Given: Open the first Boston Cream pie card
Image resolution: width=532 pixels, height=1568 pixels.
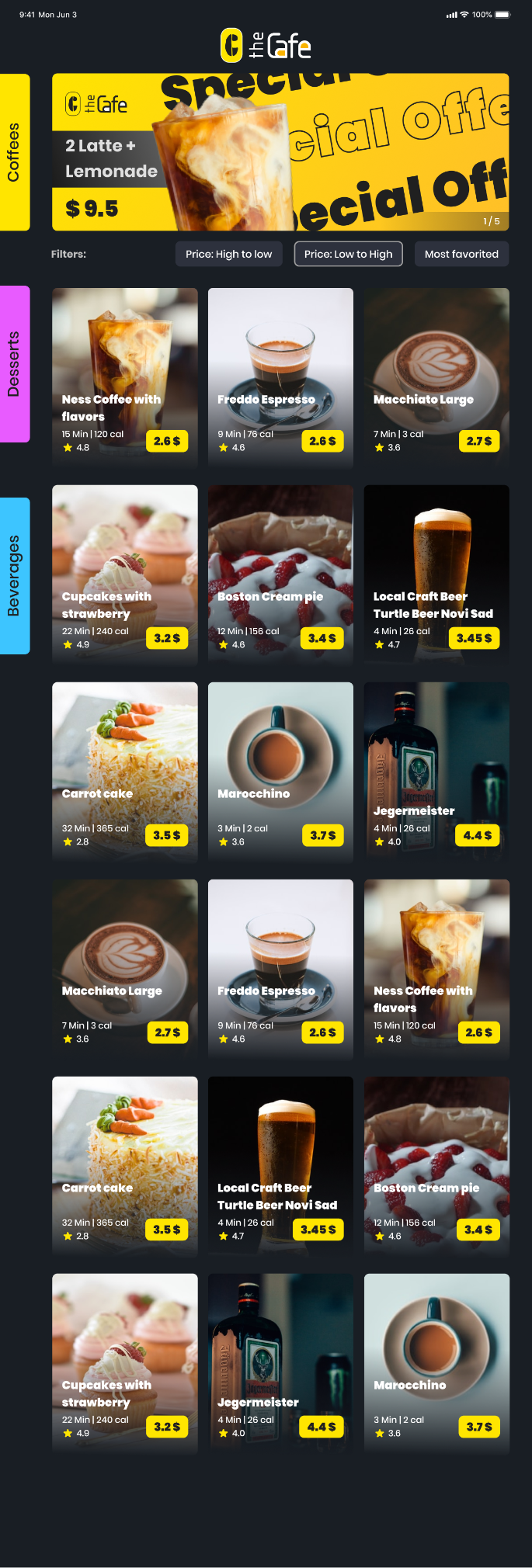Looking at the screenshot, I should pos(280,574).
